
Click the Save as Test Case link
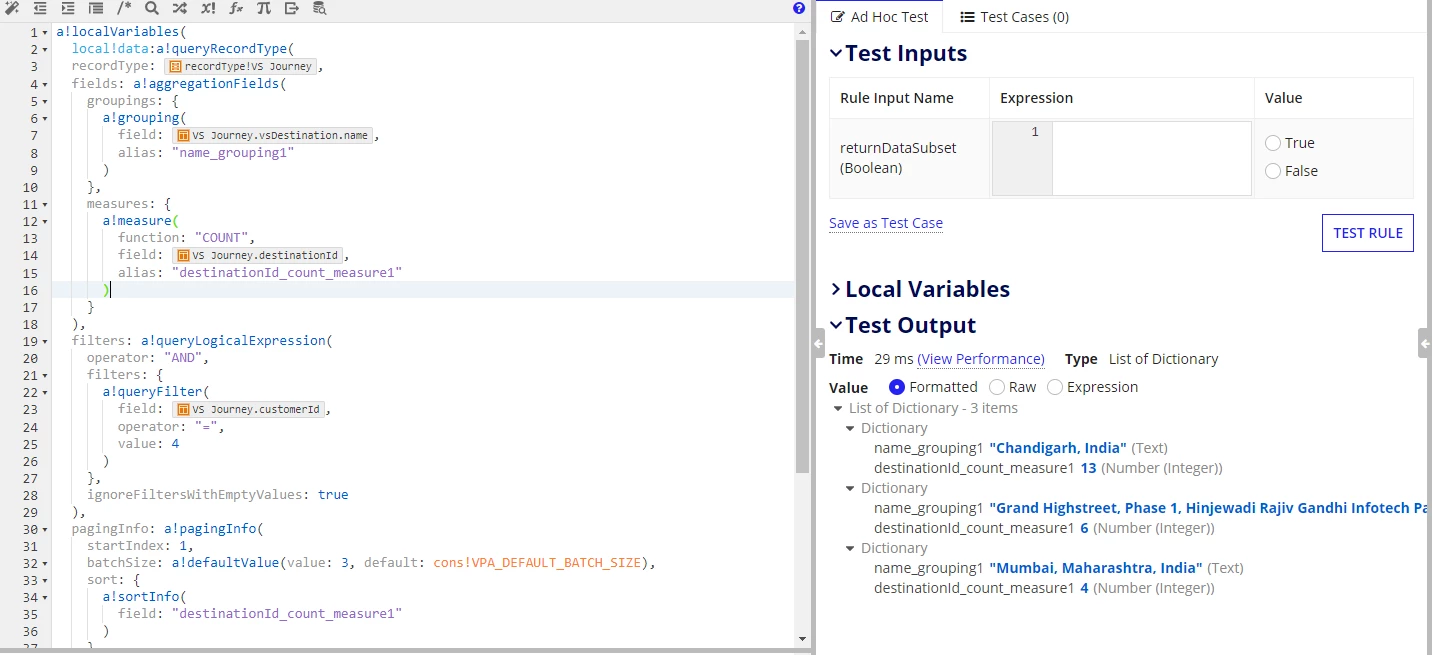pyautogui.click(x=886, y=223)
